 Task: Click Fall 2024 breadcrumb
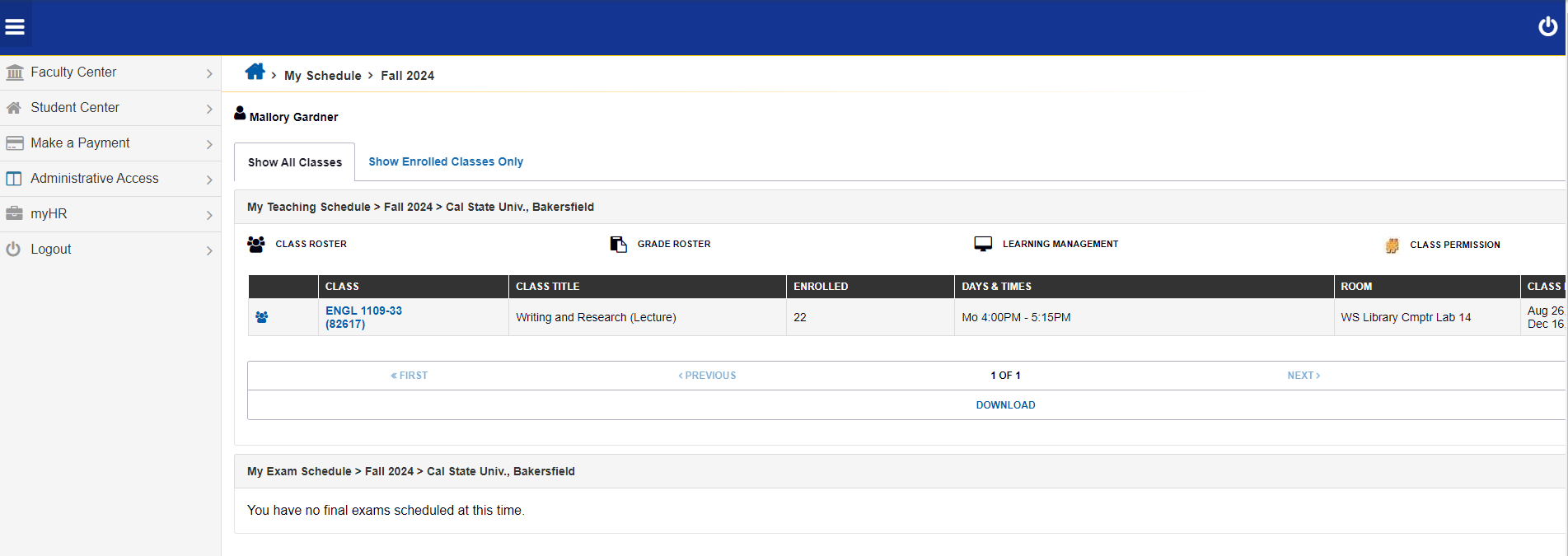coord(407,76)
